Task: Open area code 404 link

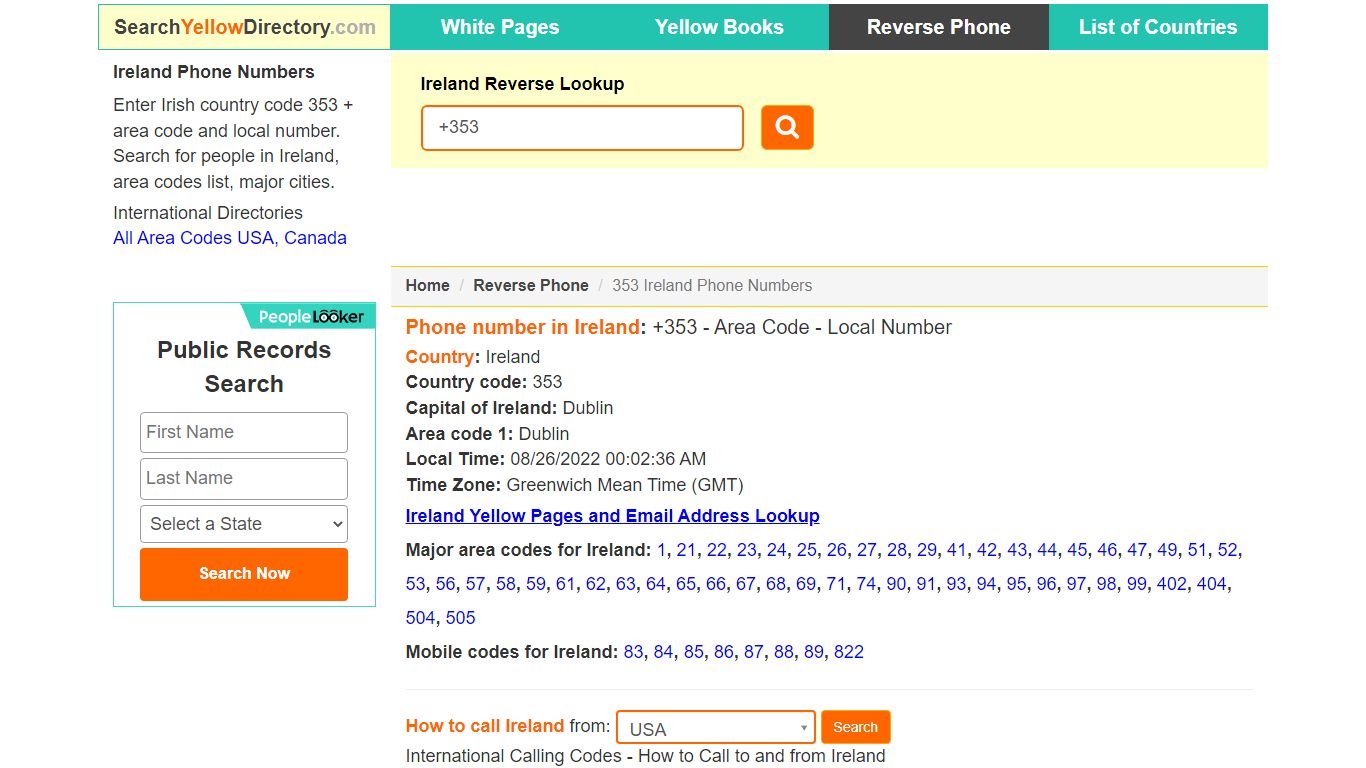Action: 1211,584
